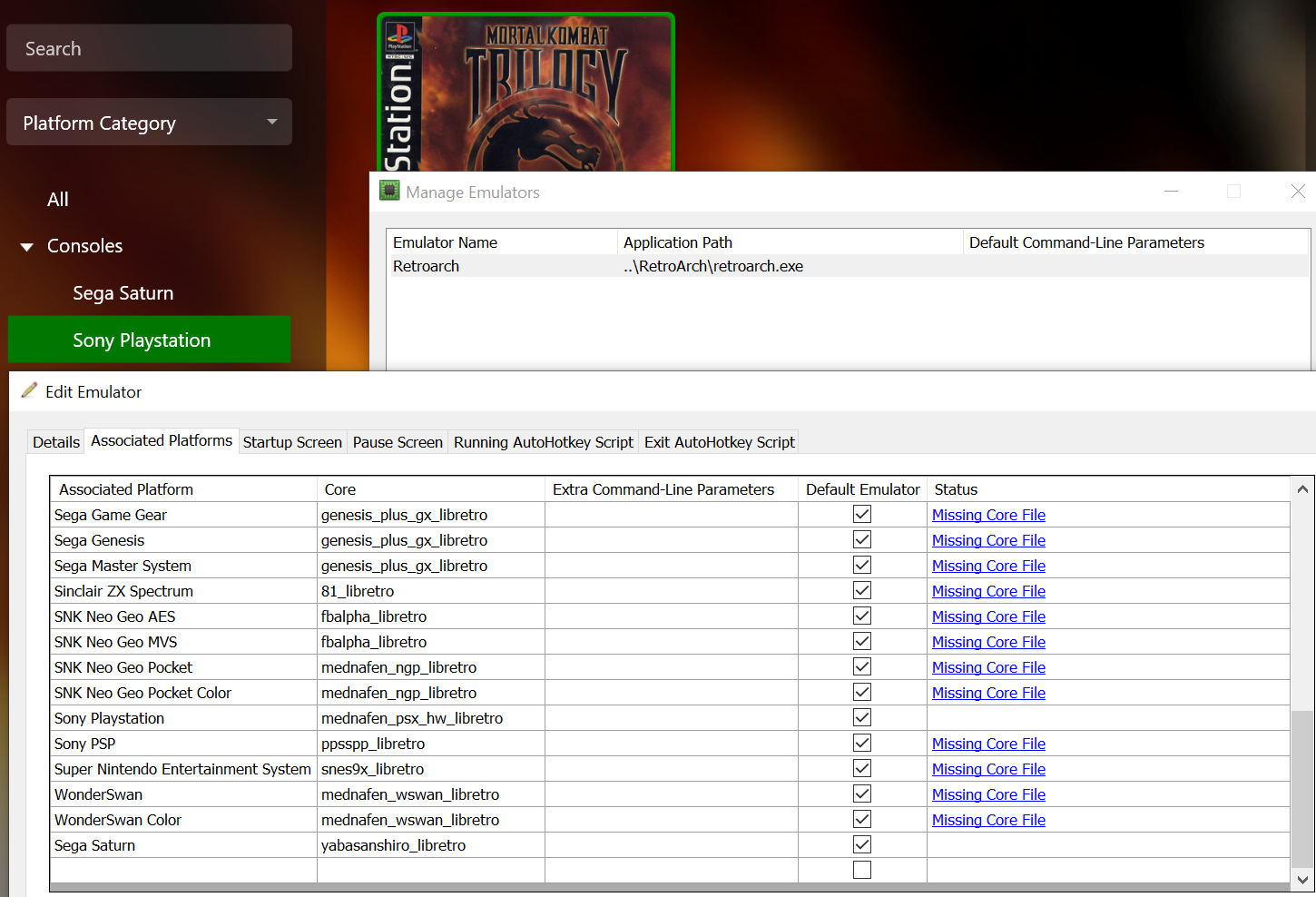1316x897 pixels.
Task: Click the Extra Command-Line Parameters column header
Action: point(672,489)
